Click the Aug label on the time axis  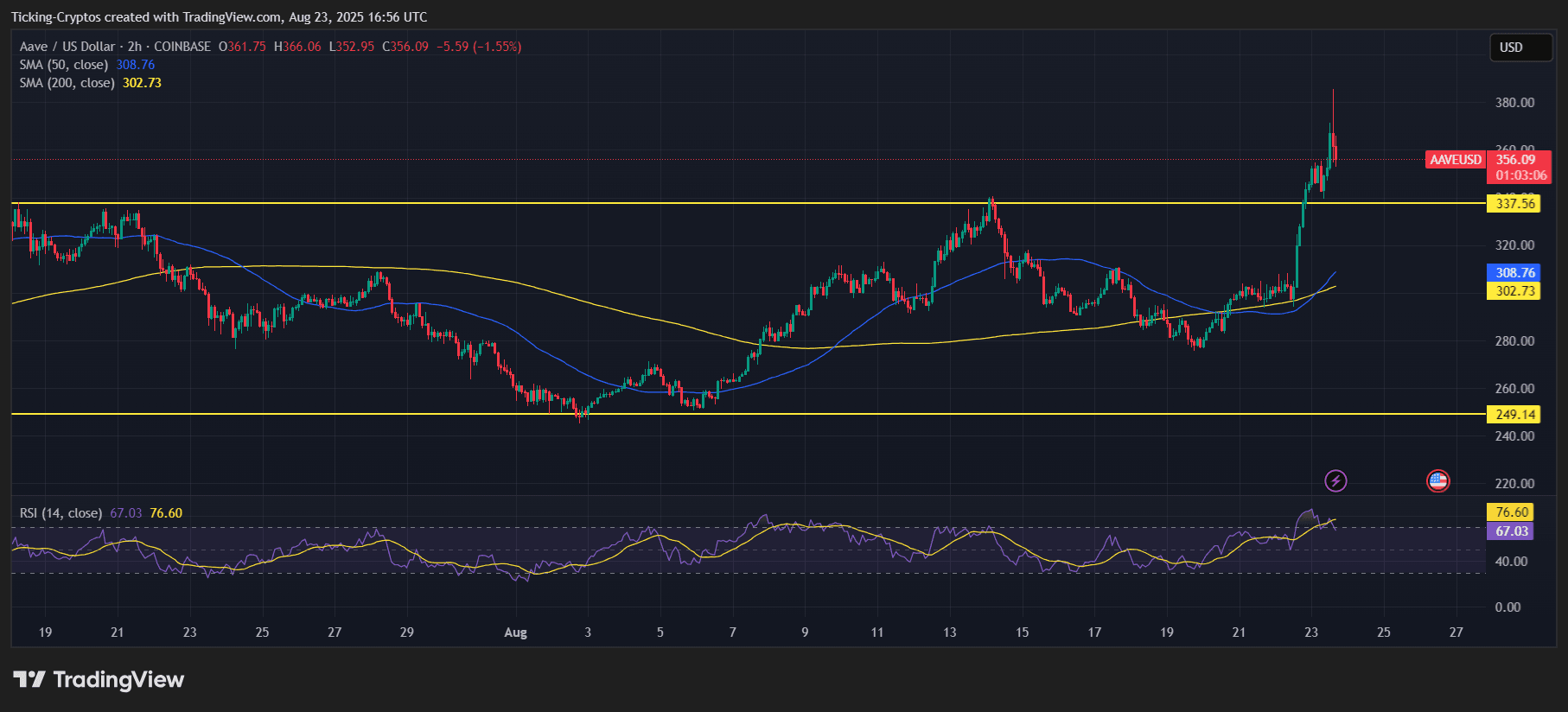(515, 633)
